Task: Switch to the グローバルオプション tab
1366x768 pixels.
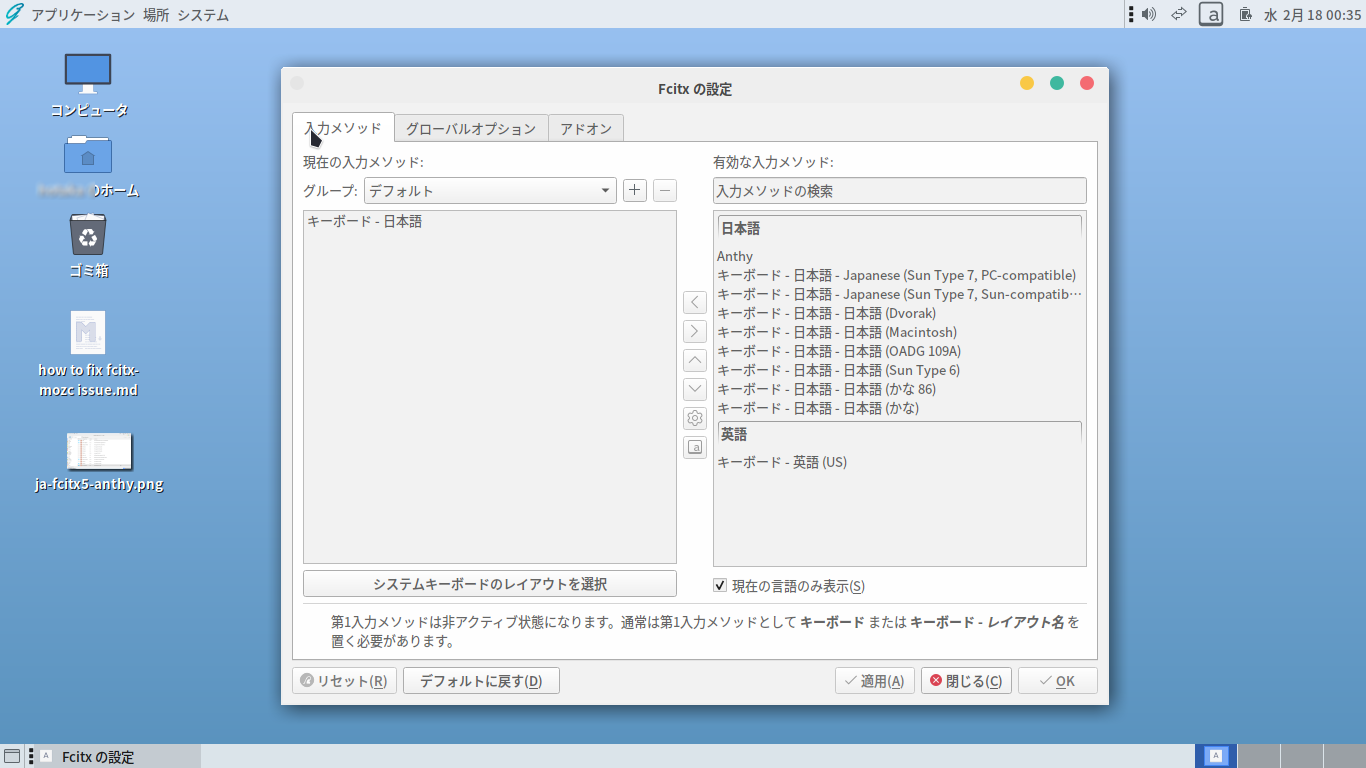Action: (471, 128)
